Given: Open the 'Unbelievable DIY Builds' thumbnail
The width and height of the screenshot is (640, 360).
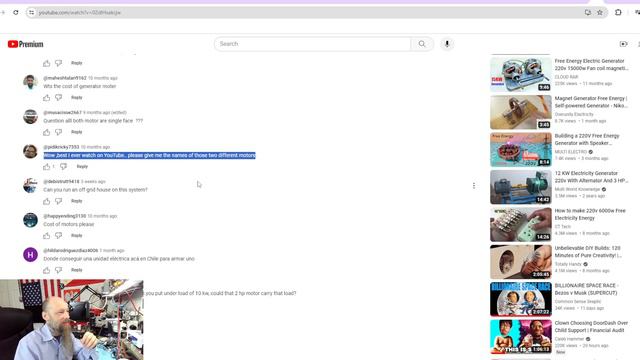Looking at the screenshot, I should pyautogui.click(x=520, y=262).
